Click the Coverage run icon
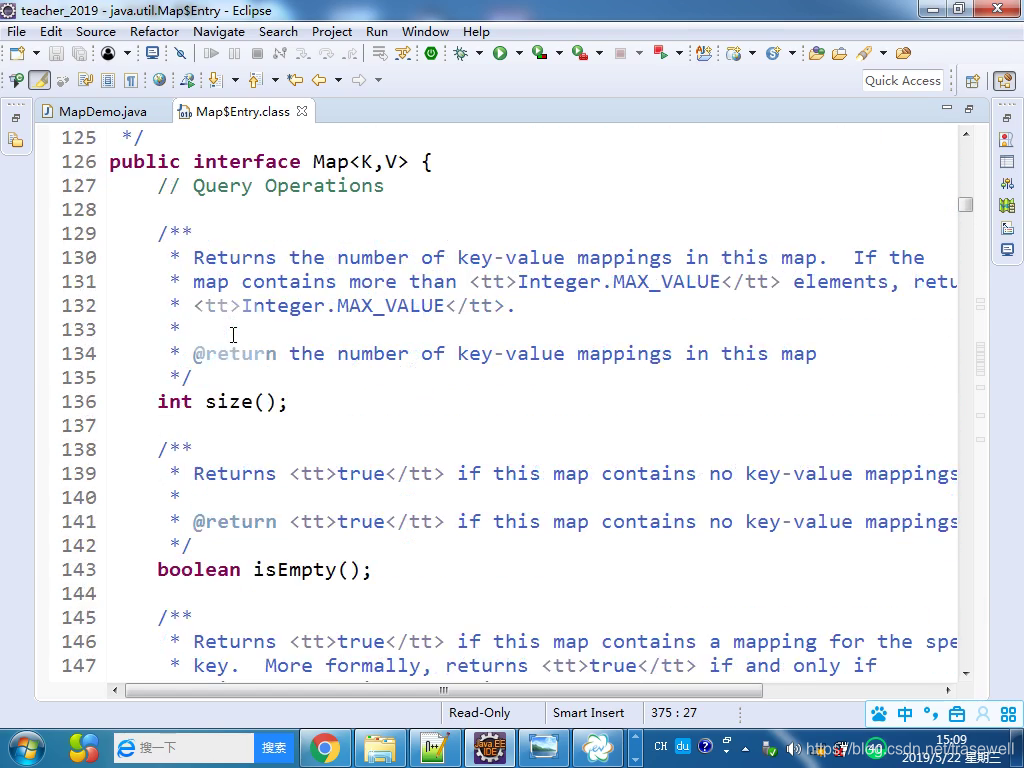Viewport: 1024px width, 768px height. point(539,54)
